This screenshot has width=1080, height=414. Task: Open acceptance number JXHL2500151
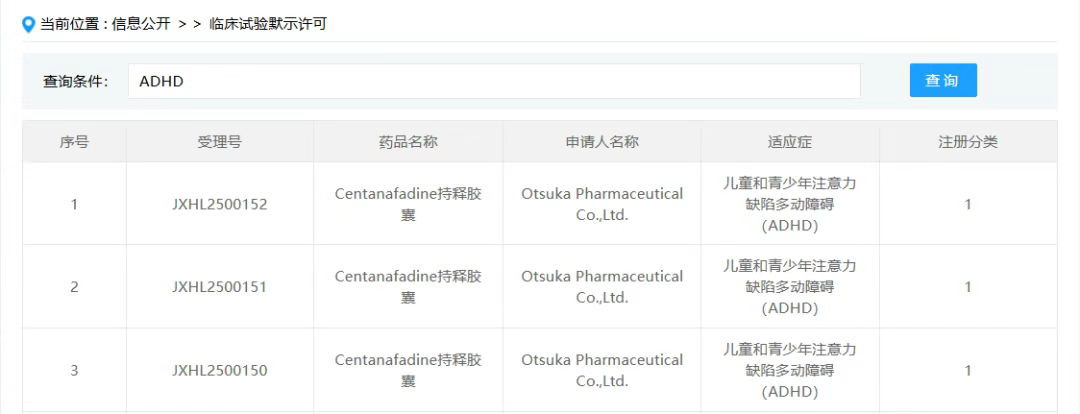point(219,287)
